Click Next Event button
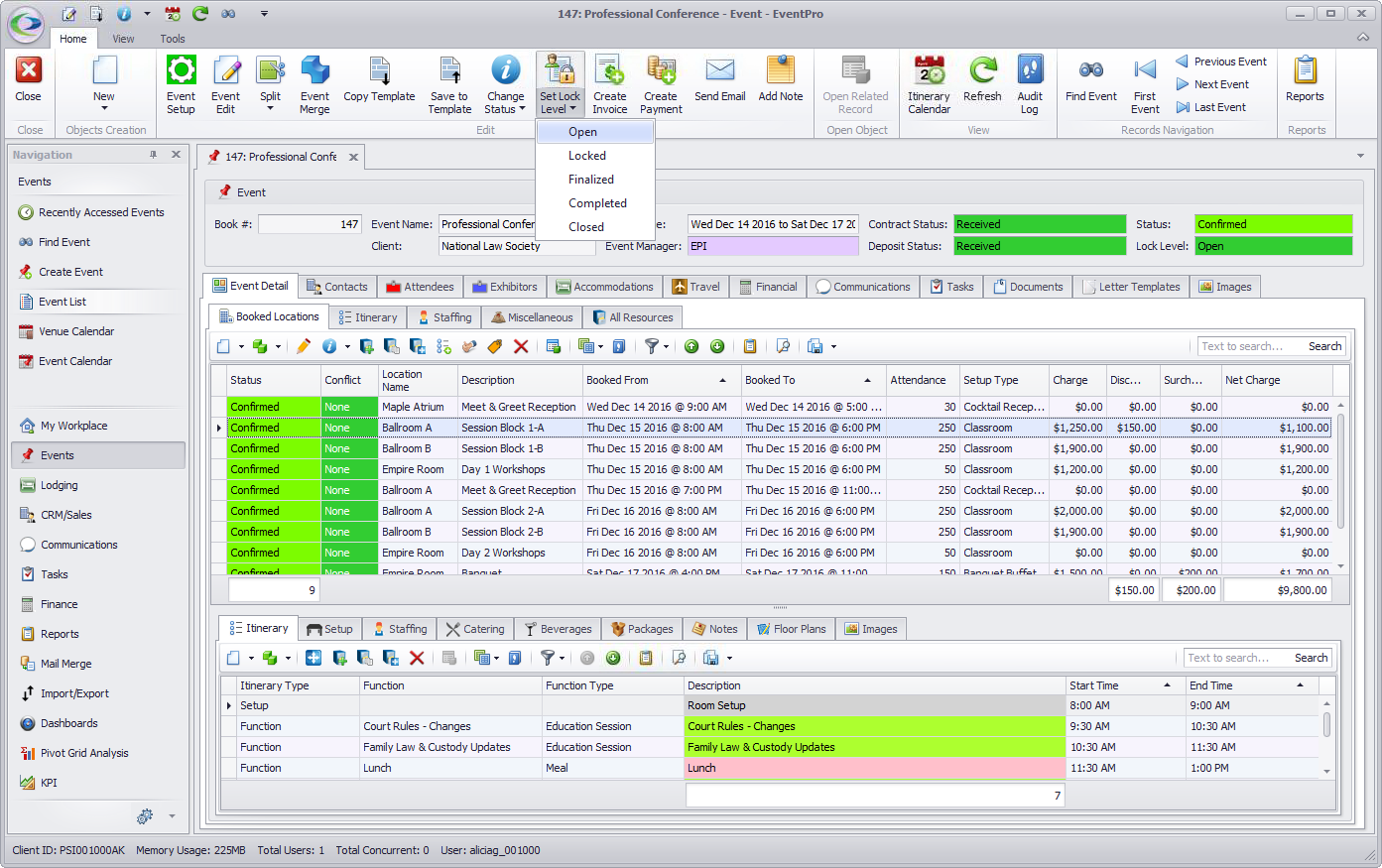The image size is (1382, 868). tap(1212, 84)
